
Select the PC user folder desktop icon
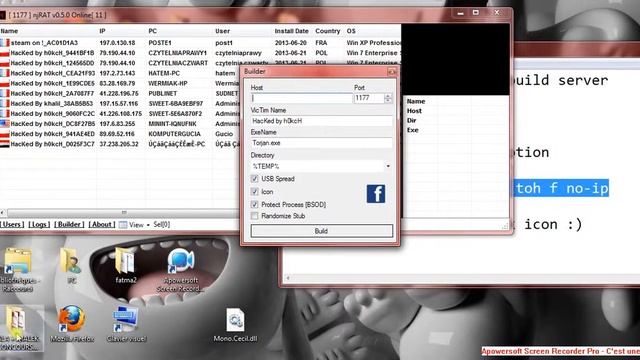click(x=72, y=265)
